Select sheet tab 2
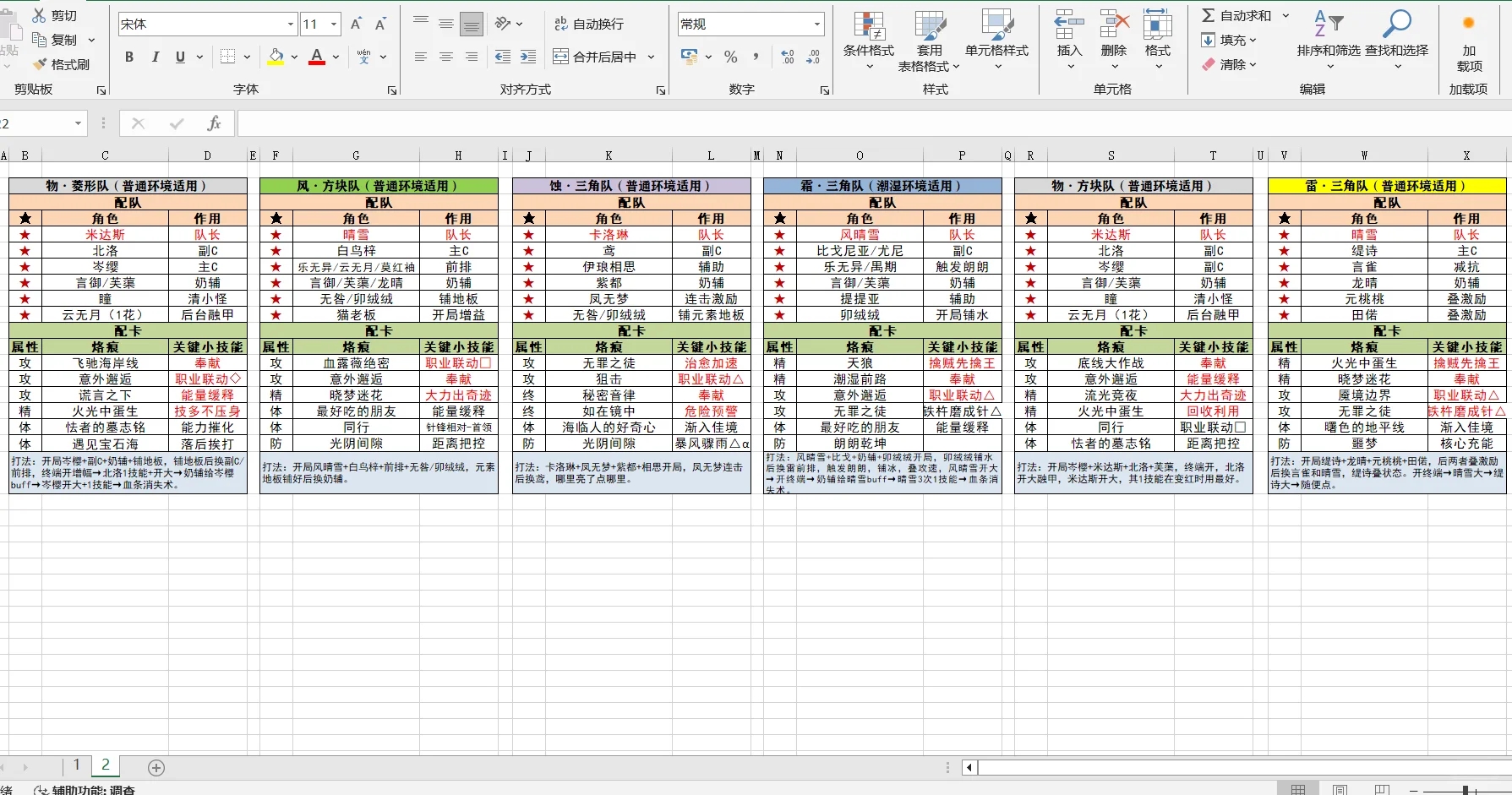 tap(106, 765)
